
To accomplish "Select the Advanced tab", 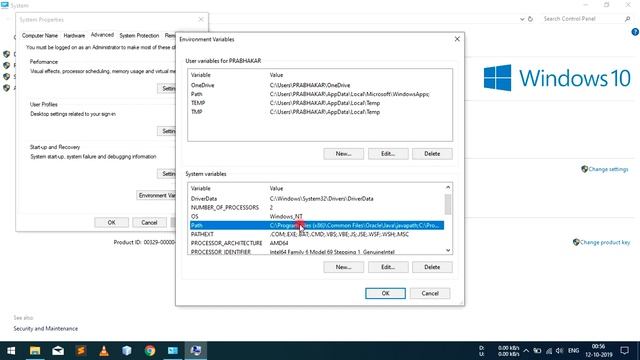I will (102, 35).
